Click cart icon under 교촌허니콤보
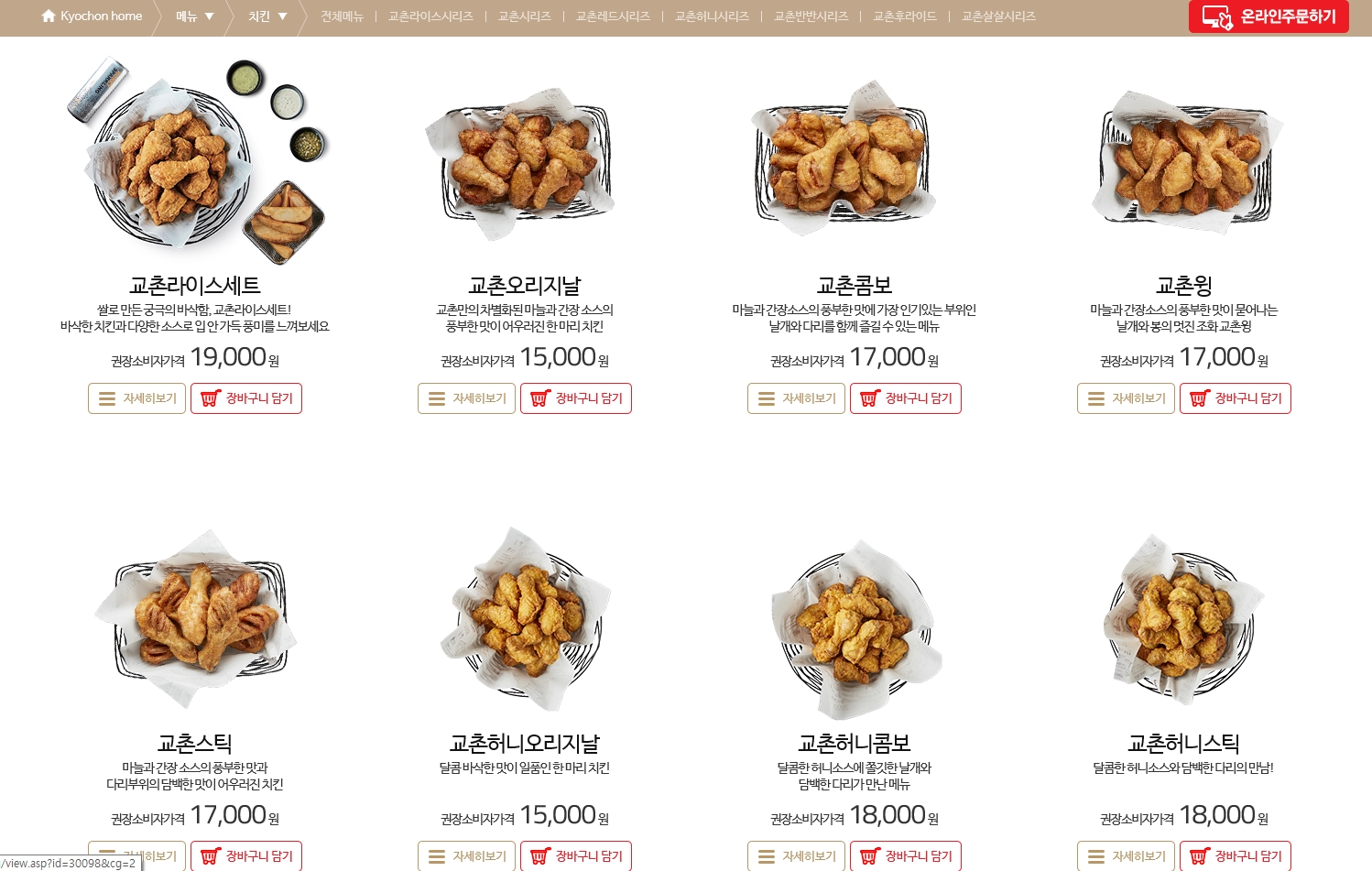 tap(870, 856)
